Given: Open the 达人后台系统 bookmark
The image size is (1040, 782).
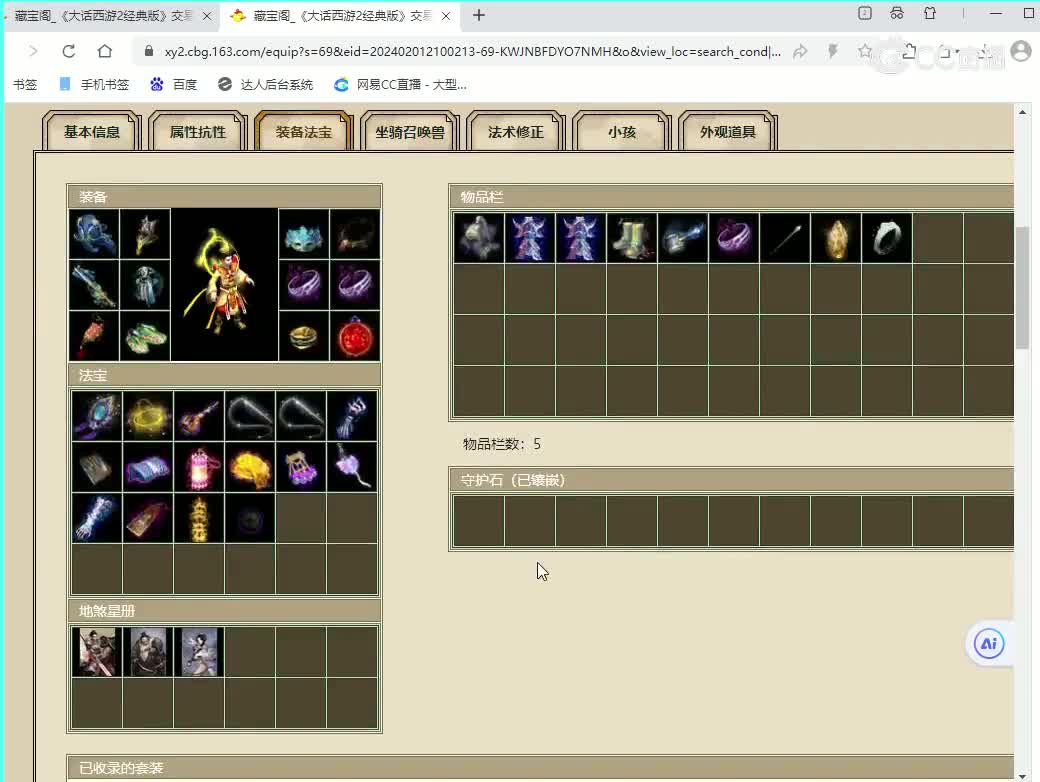Looking at the screenshot, I should [265, 84].
